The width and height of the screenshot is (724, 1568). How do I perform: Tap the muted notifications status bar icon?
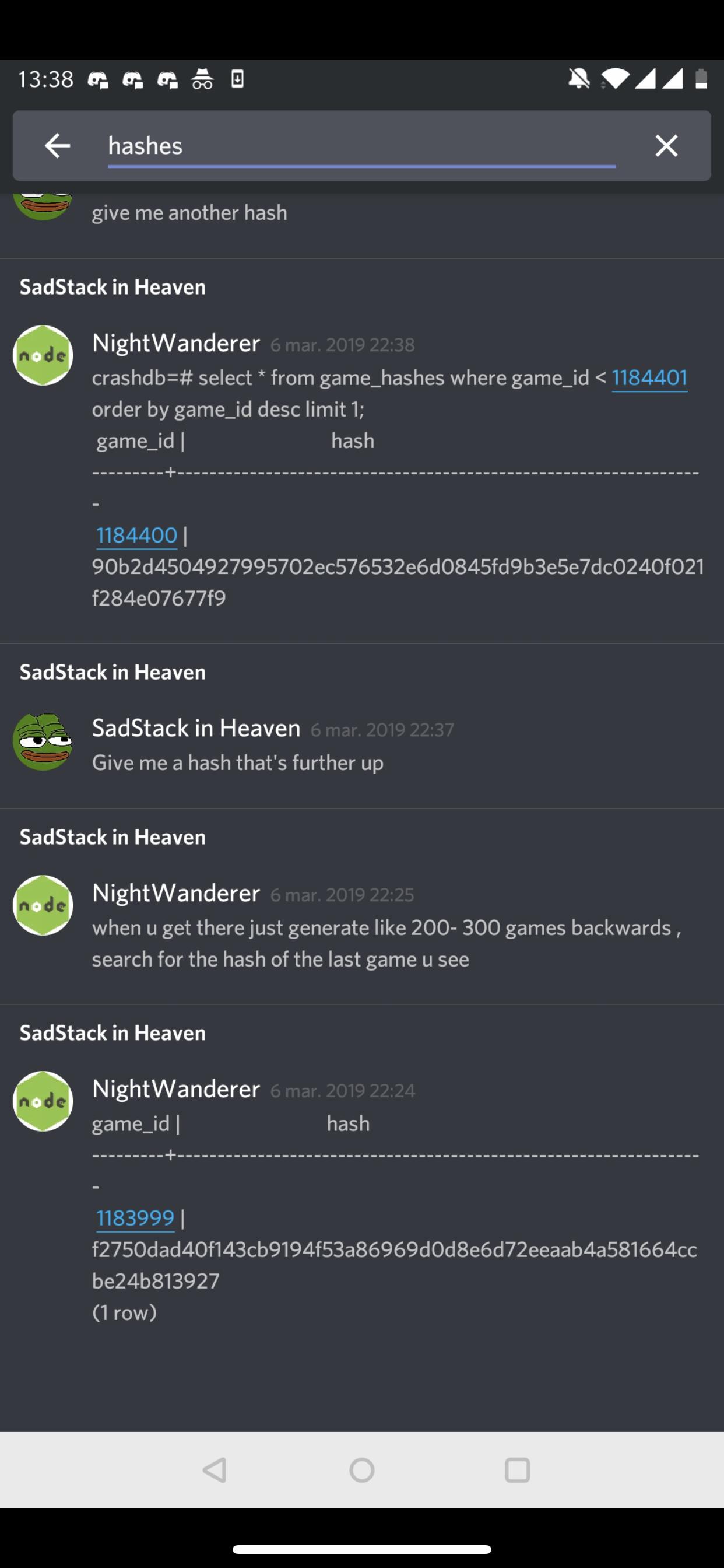point(579,79)
